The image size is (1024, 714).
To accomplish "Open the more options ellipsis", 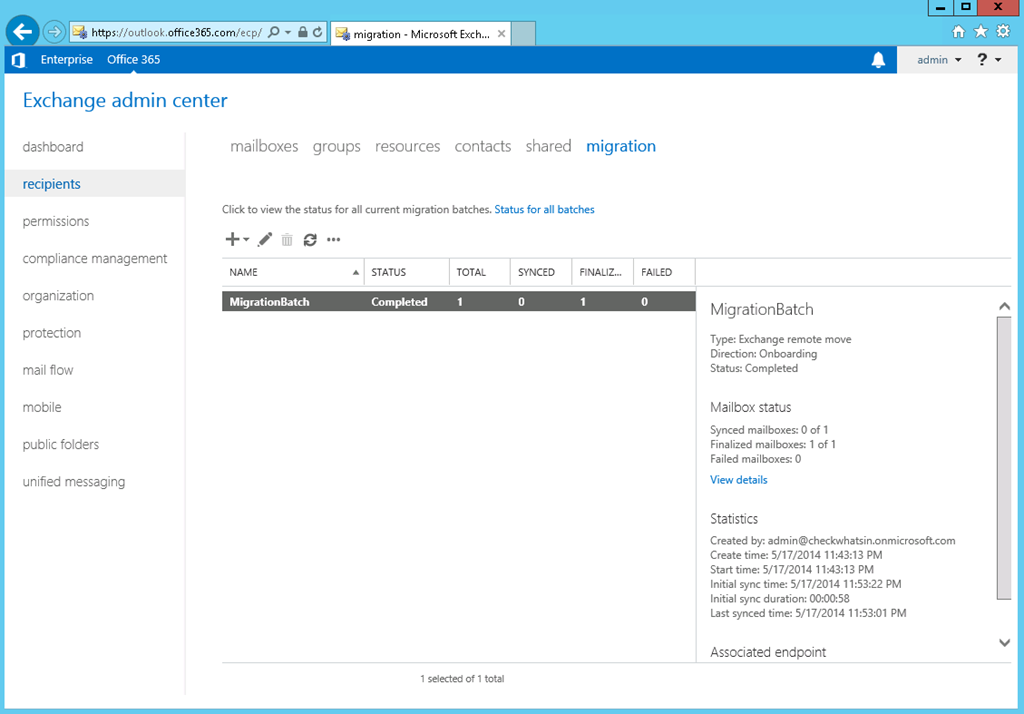I will tap(334, 240).
